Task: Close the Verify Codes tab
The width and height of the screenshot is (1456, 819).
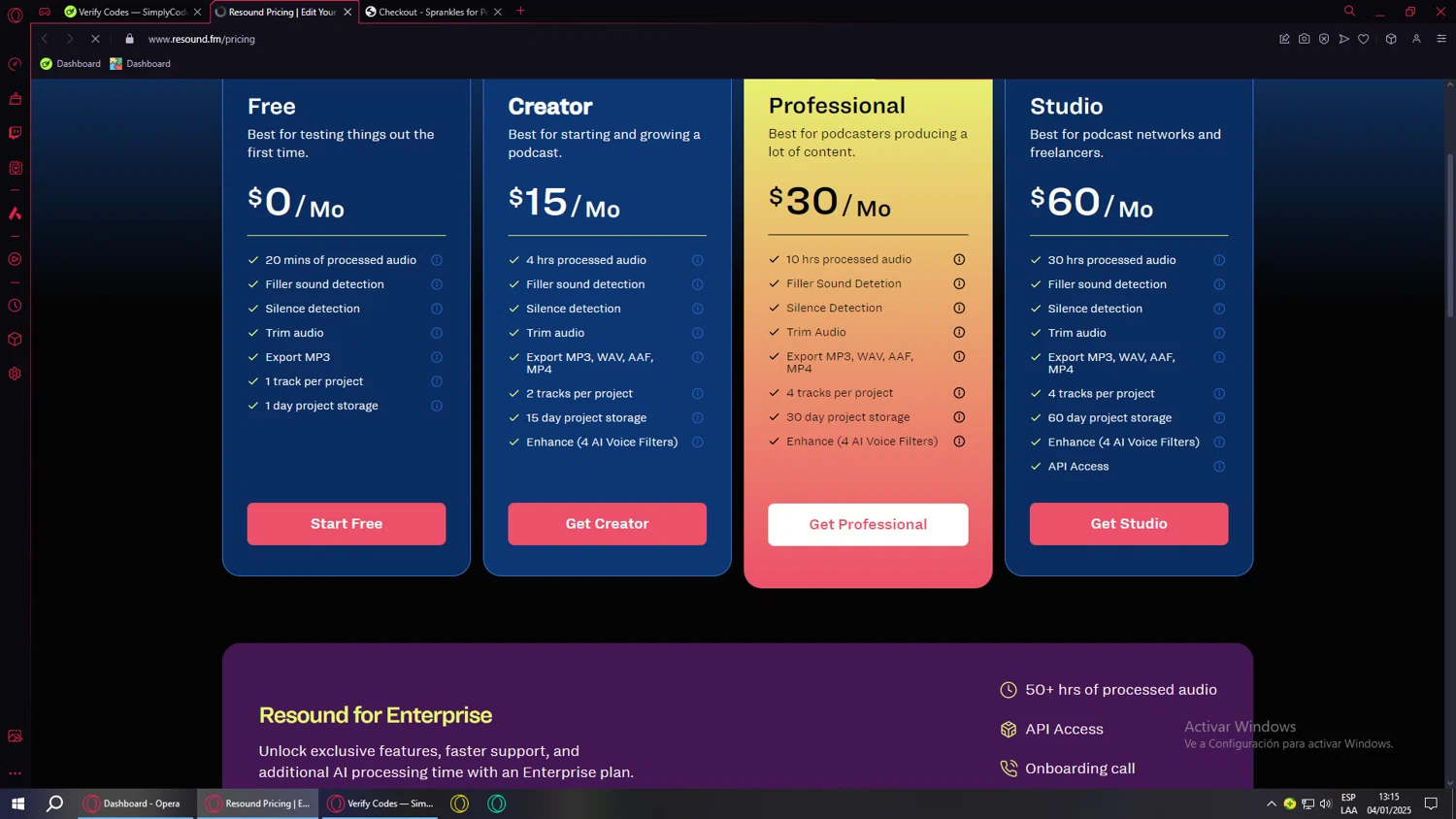Action: [198, 12]
